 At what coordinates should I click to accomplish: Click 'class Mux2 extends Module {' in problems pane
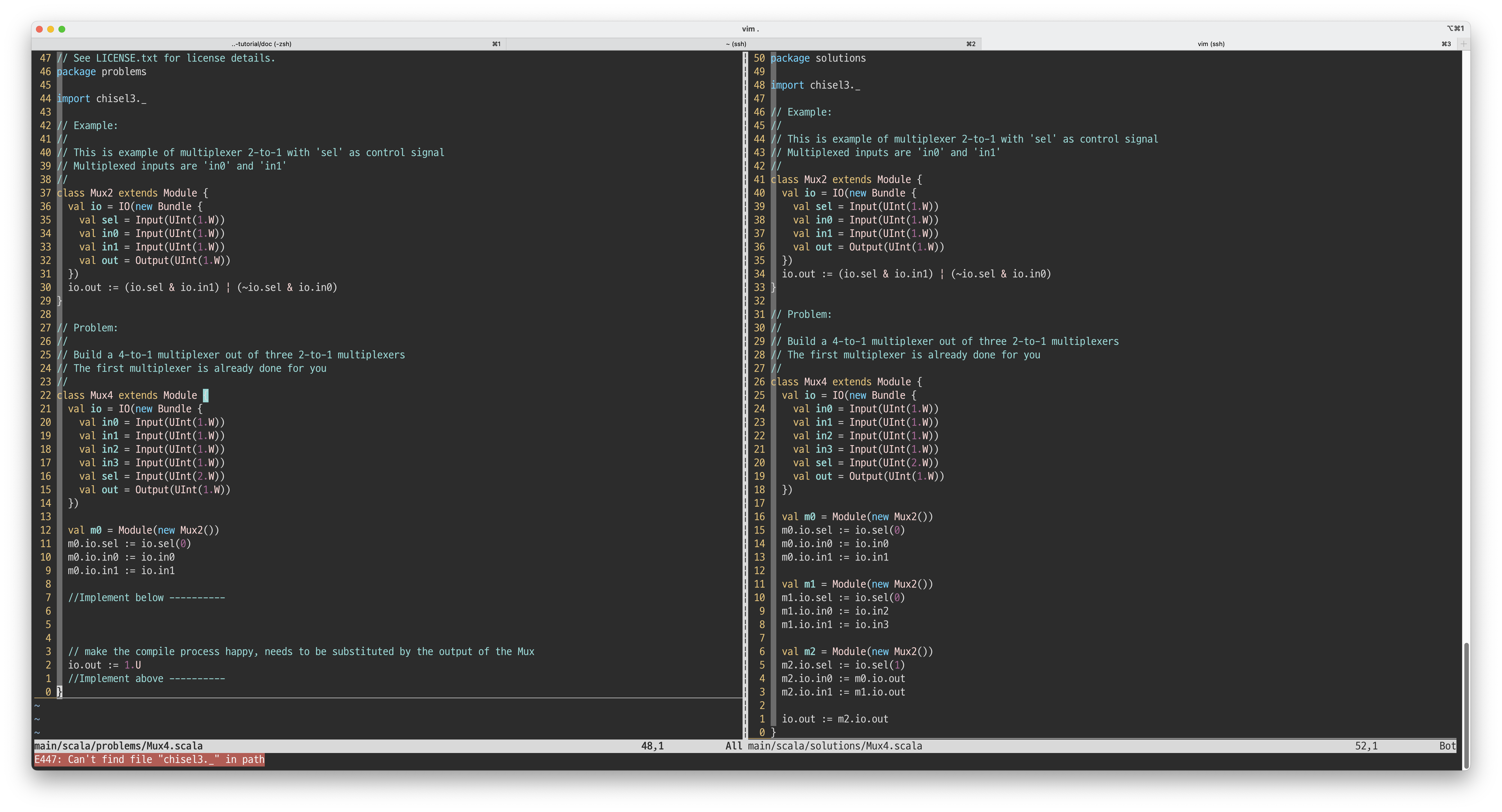point(132,193)
